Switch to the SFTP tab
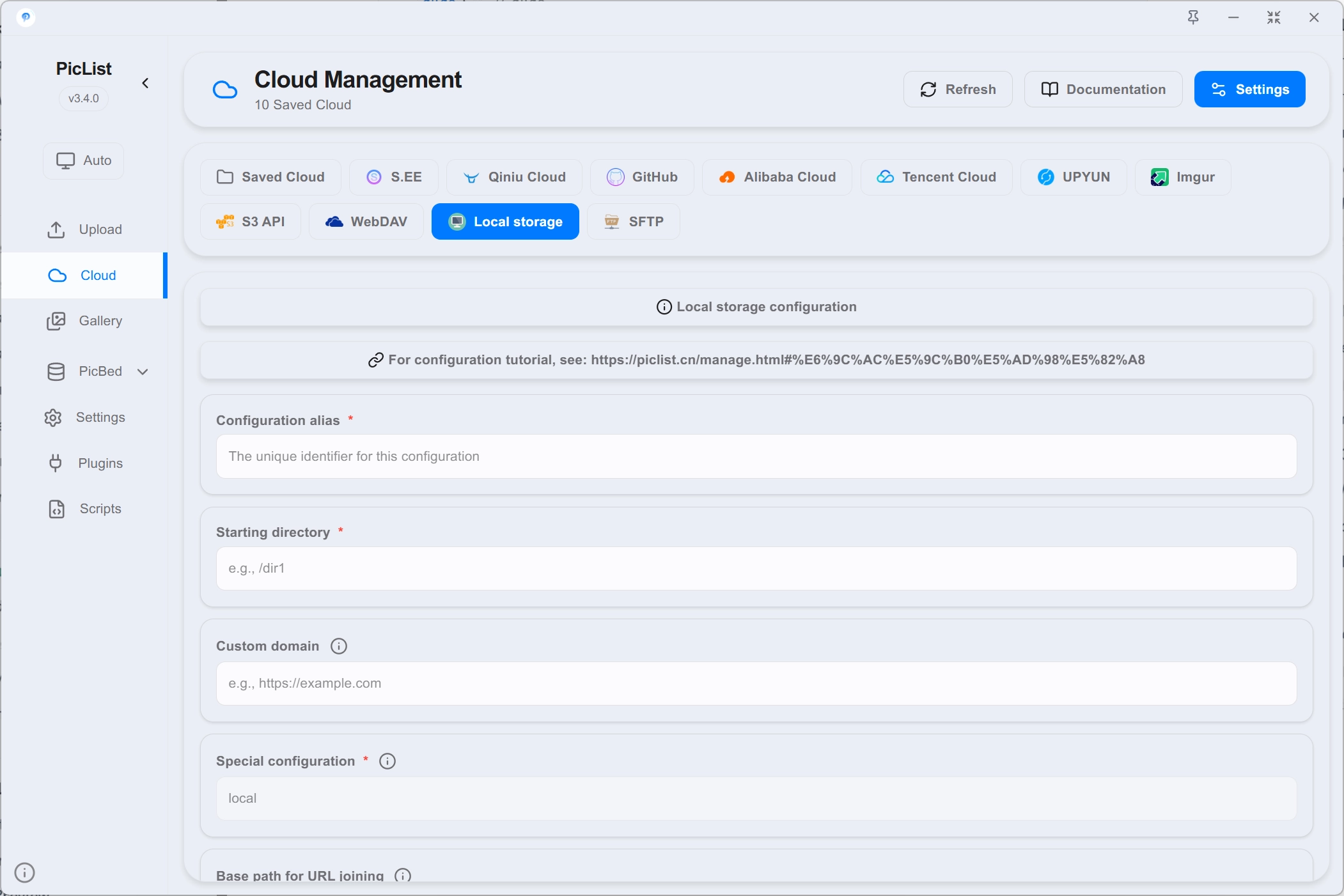 pos(633,222)
